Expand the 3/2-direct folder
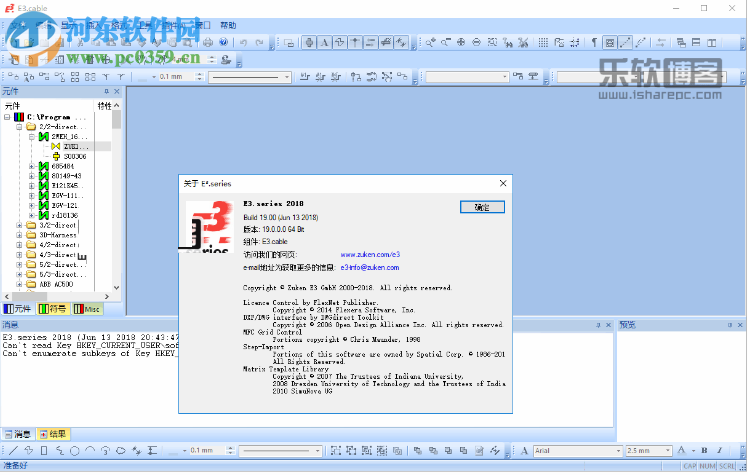 click(19, 225)
